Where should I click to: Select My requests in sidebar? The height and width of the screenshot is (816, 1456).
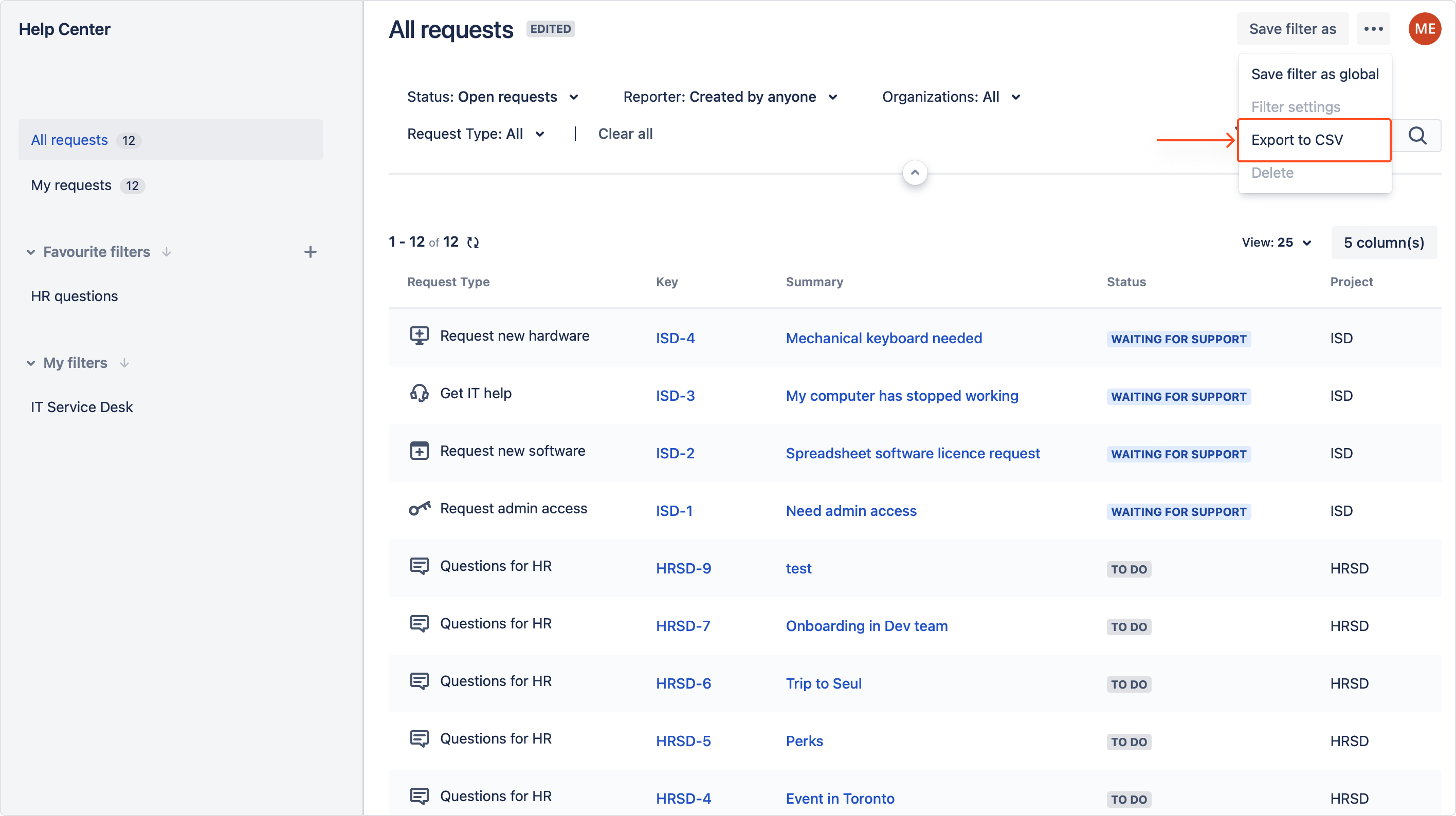click(x=170, y=186)
